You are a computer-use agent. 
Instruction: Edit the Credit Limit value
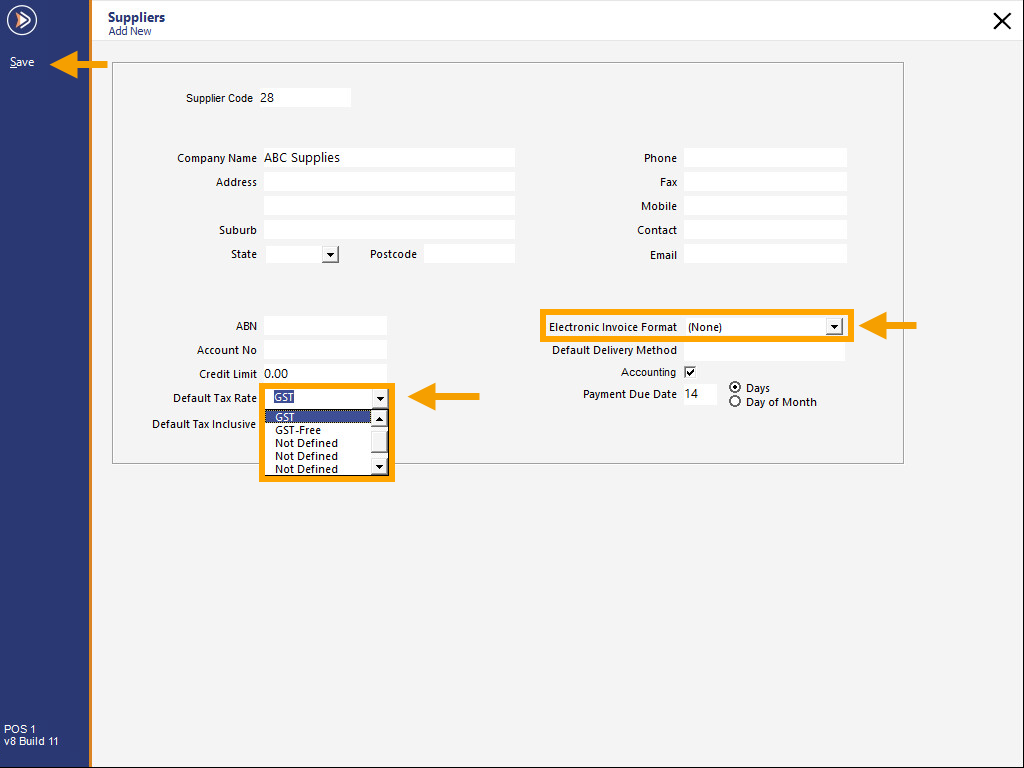325,374
